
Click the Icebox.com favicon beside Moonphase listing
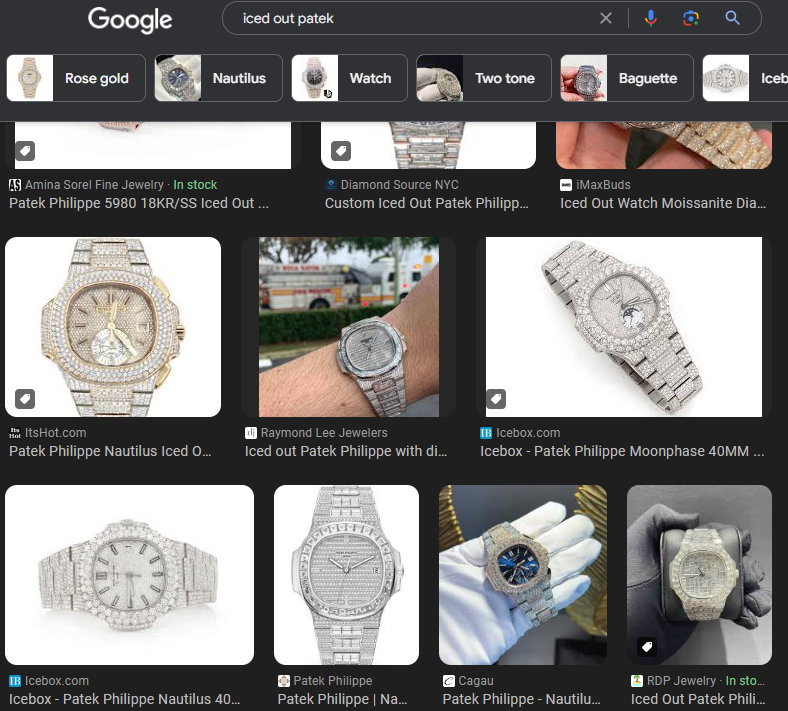pos(486,433)
